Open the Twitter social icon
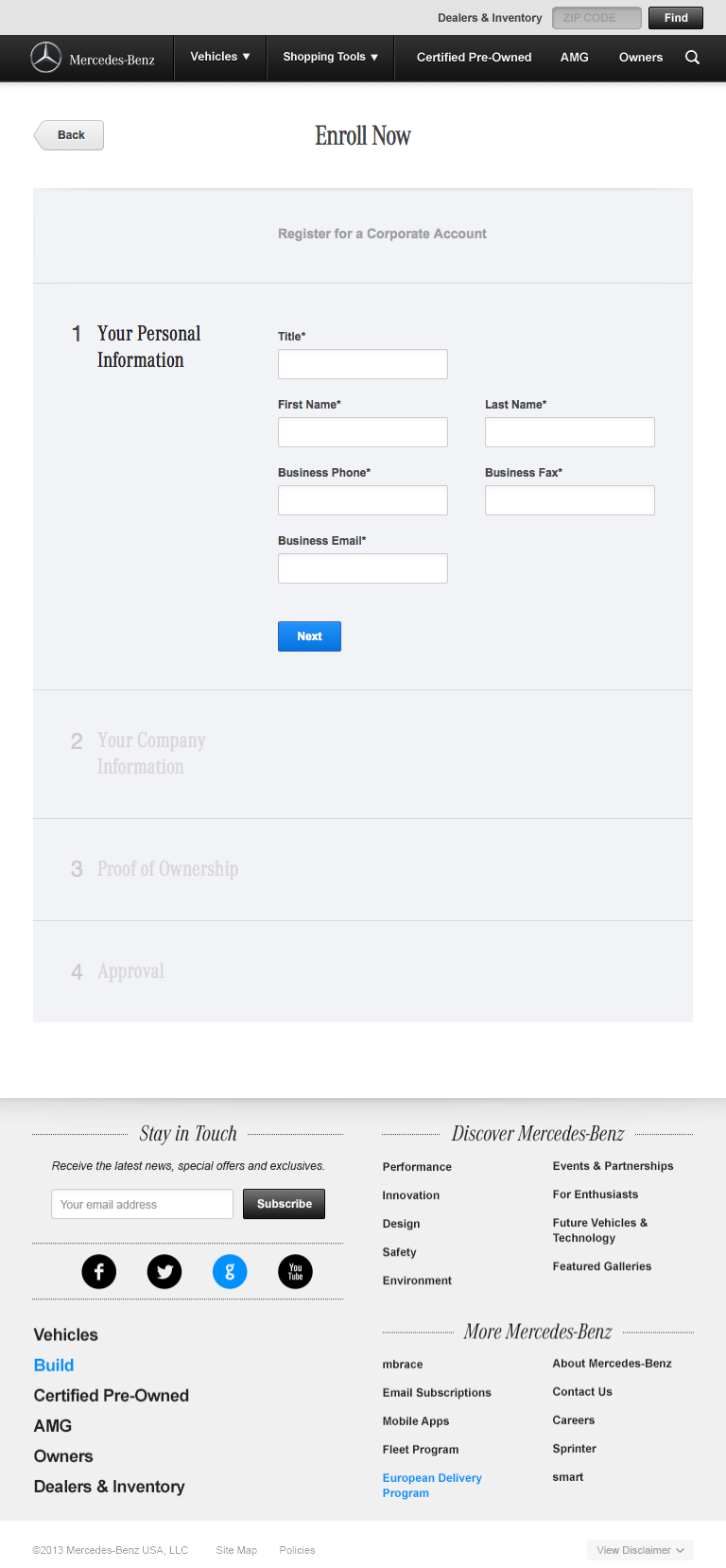Screen dimensions: 726x1568 164,1272
